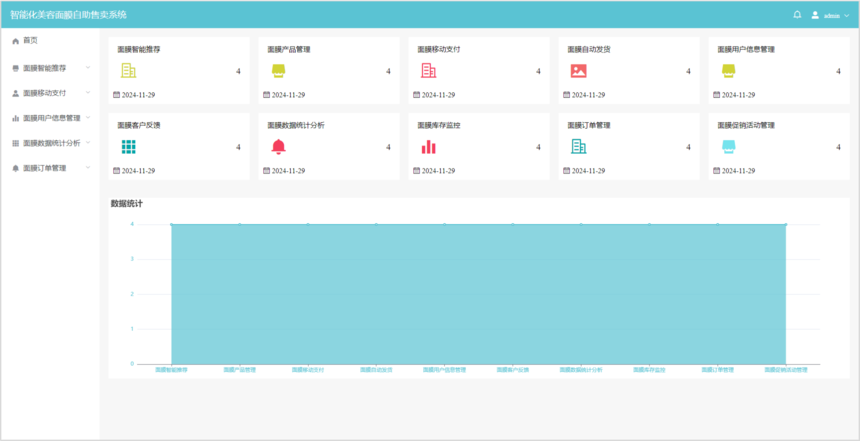
Task: Click the chart data point above 面膜智能推荐
Action: (x=172, y=224)
